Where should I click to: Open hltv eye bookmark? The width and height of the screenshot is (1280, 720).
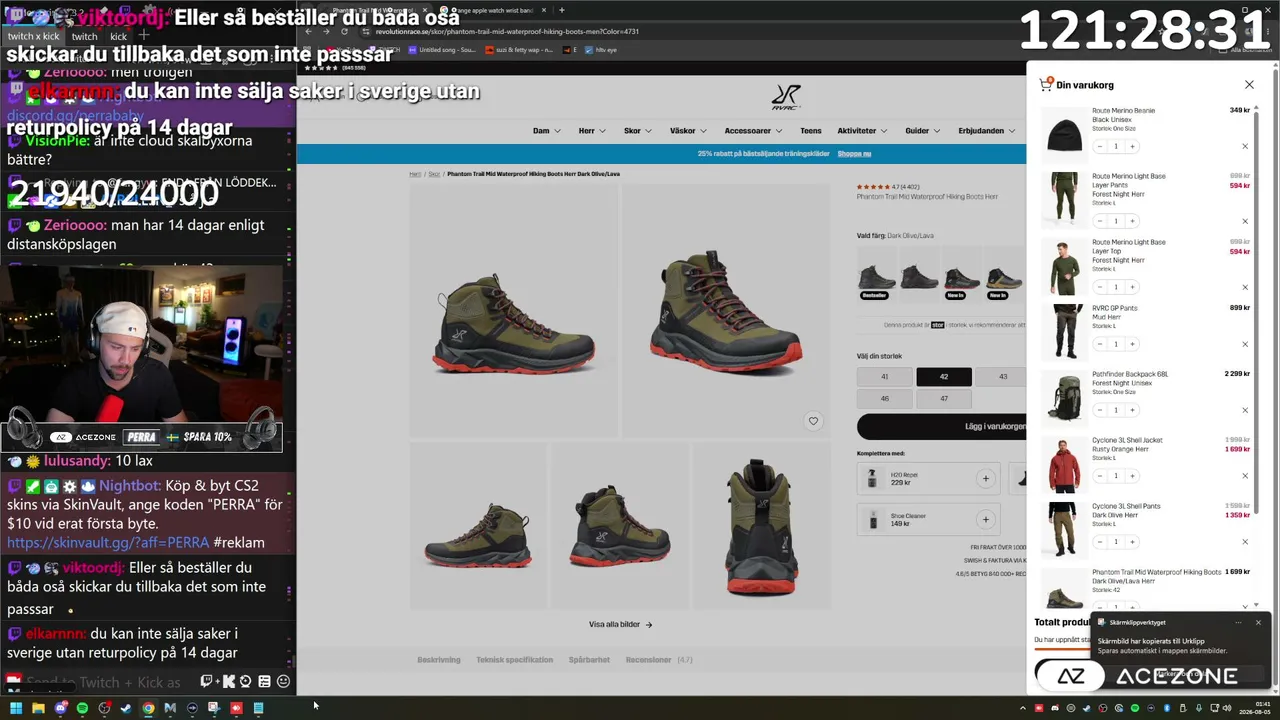[601, 49]
